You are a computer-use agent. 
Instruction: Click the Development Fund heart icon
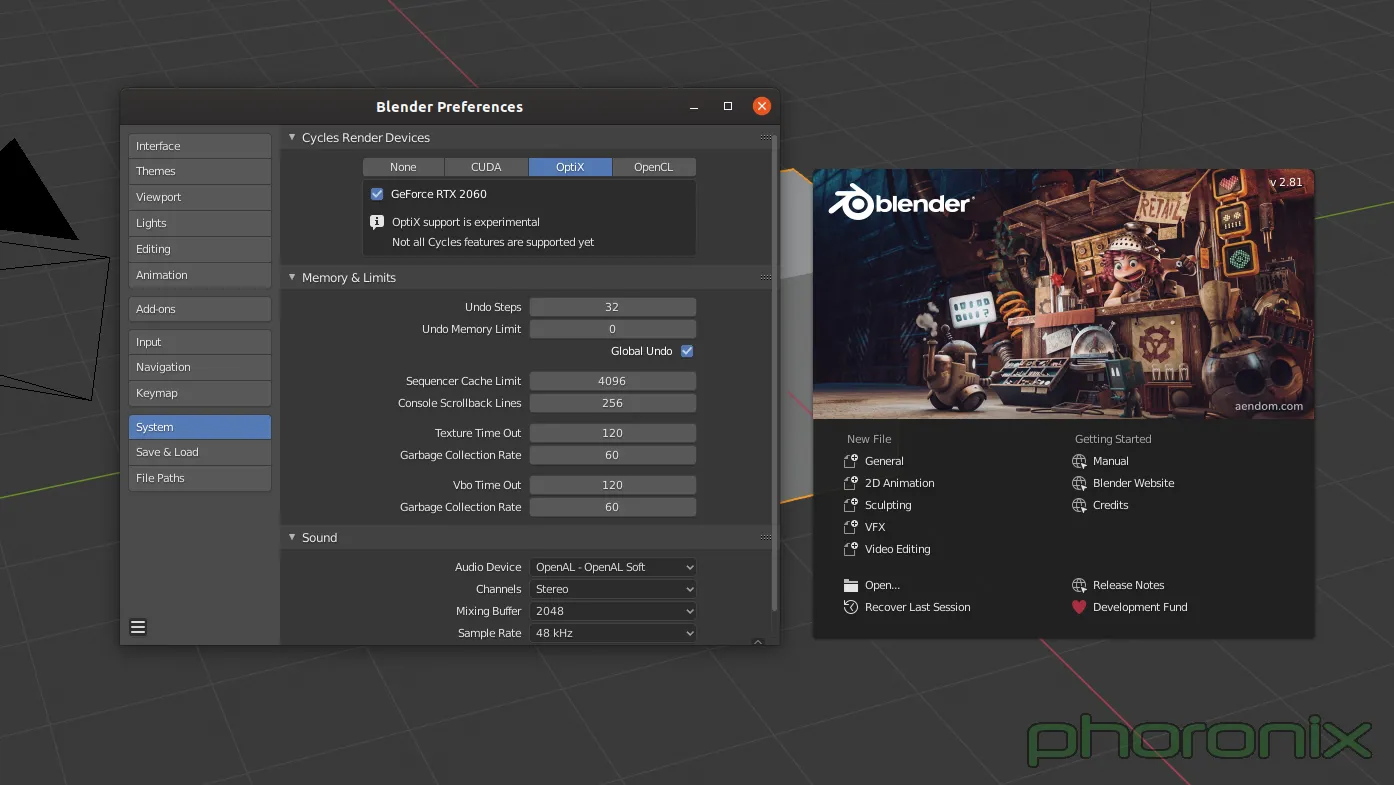[x=1079, y=607]
